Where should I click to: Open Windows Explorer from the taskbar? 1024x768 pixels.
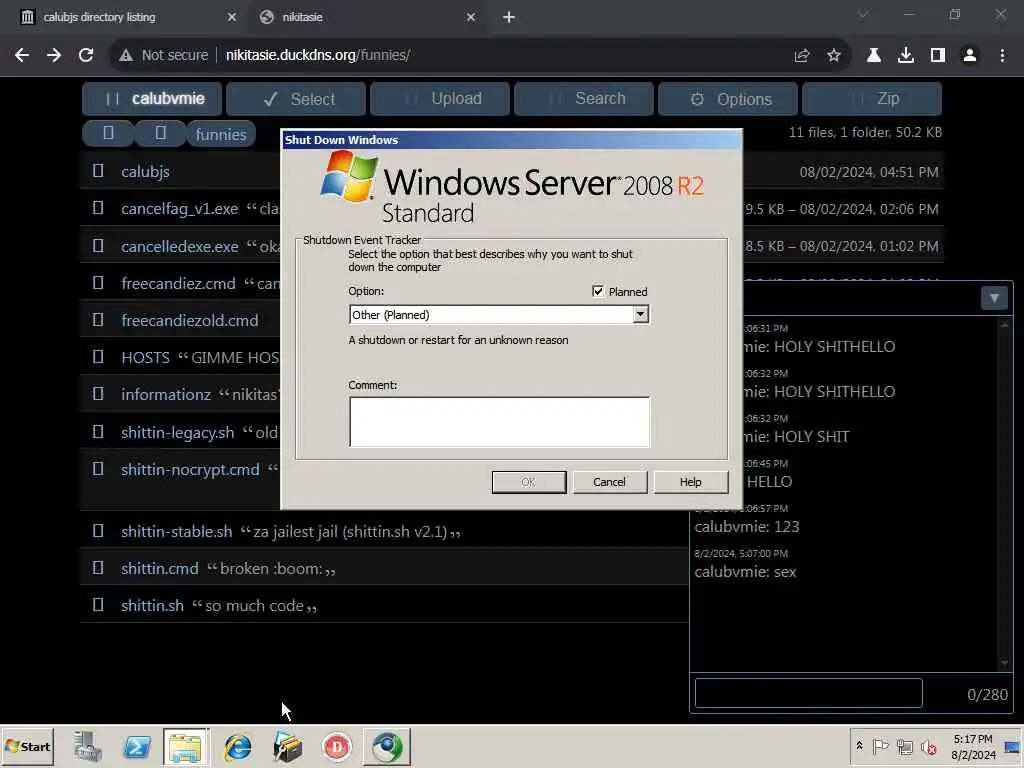tap(186, 746)
